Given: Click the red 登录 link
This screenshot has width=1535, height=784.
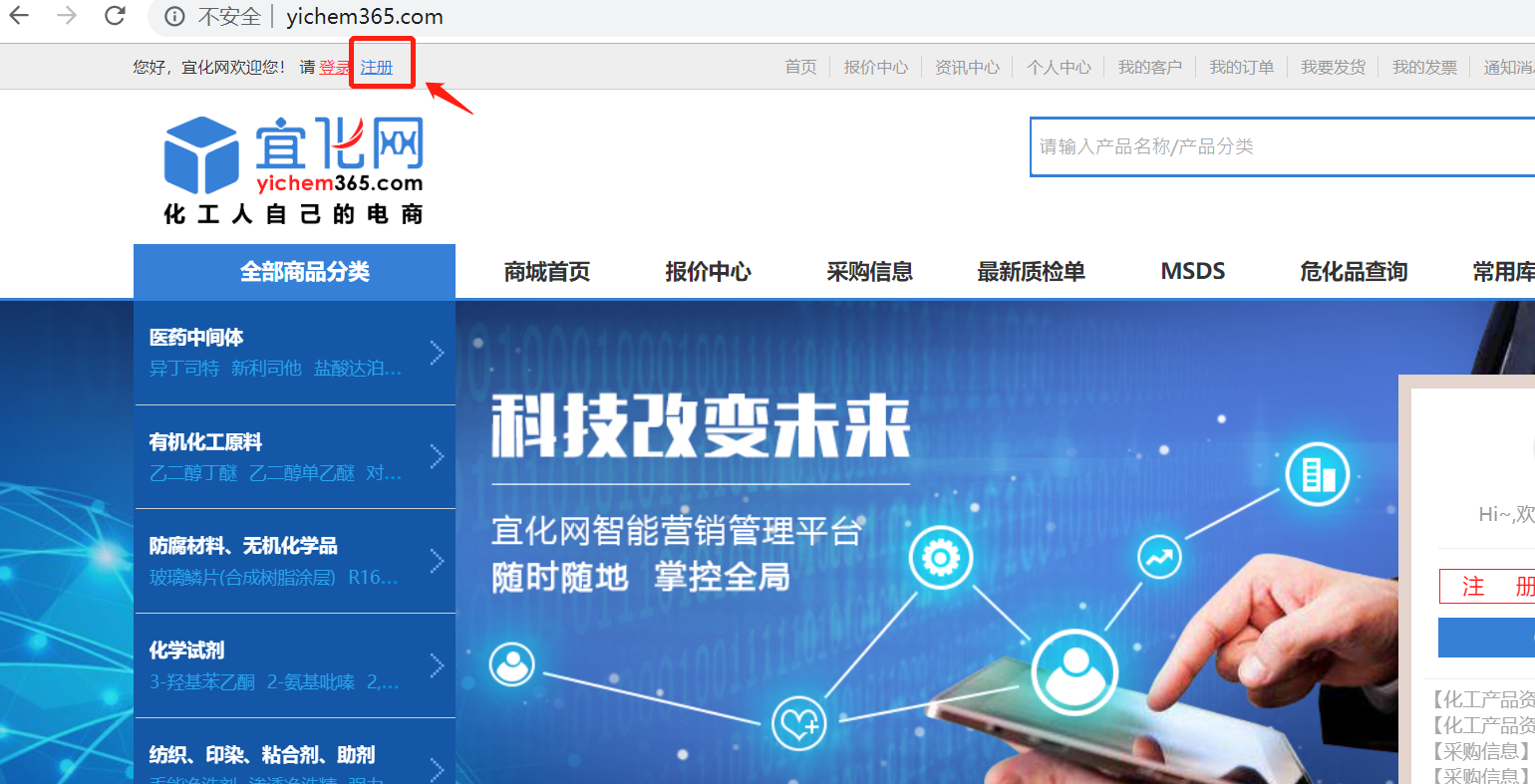Looking at the screenshot, I should tap(335, 68).
